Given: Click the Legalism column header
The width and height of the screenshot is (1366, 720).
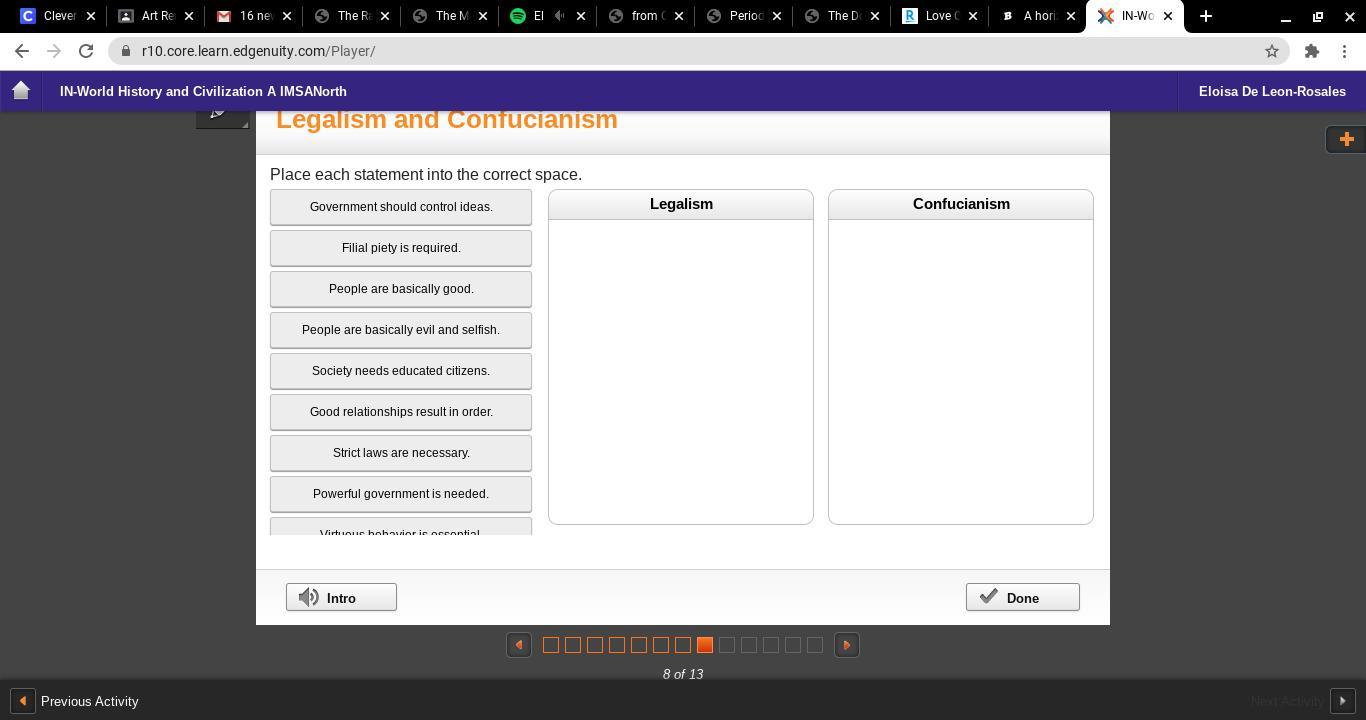Looking at the screenshot, I should (x=681, y=204).
